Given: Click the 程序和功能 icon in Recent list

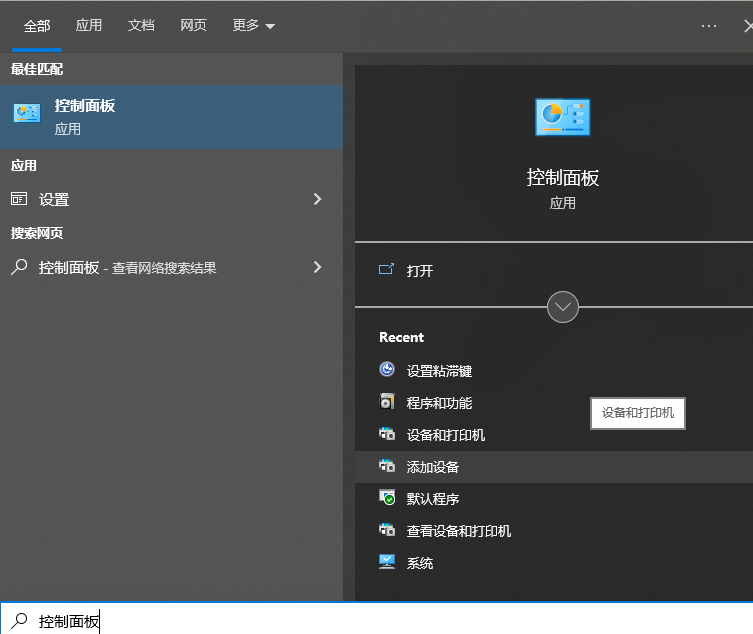Looking at the screenshot, I should coord(388,402).
